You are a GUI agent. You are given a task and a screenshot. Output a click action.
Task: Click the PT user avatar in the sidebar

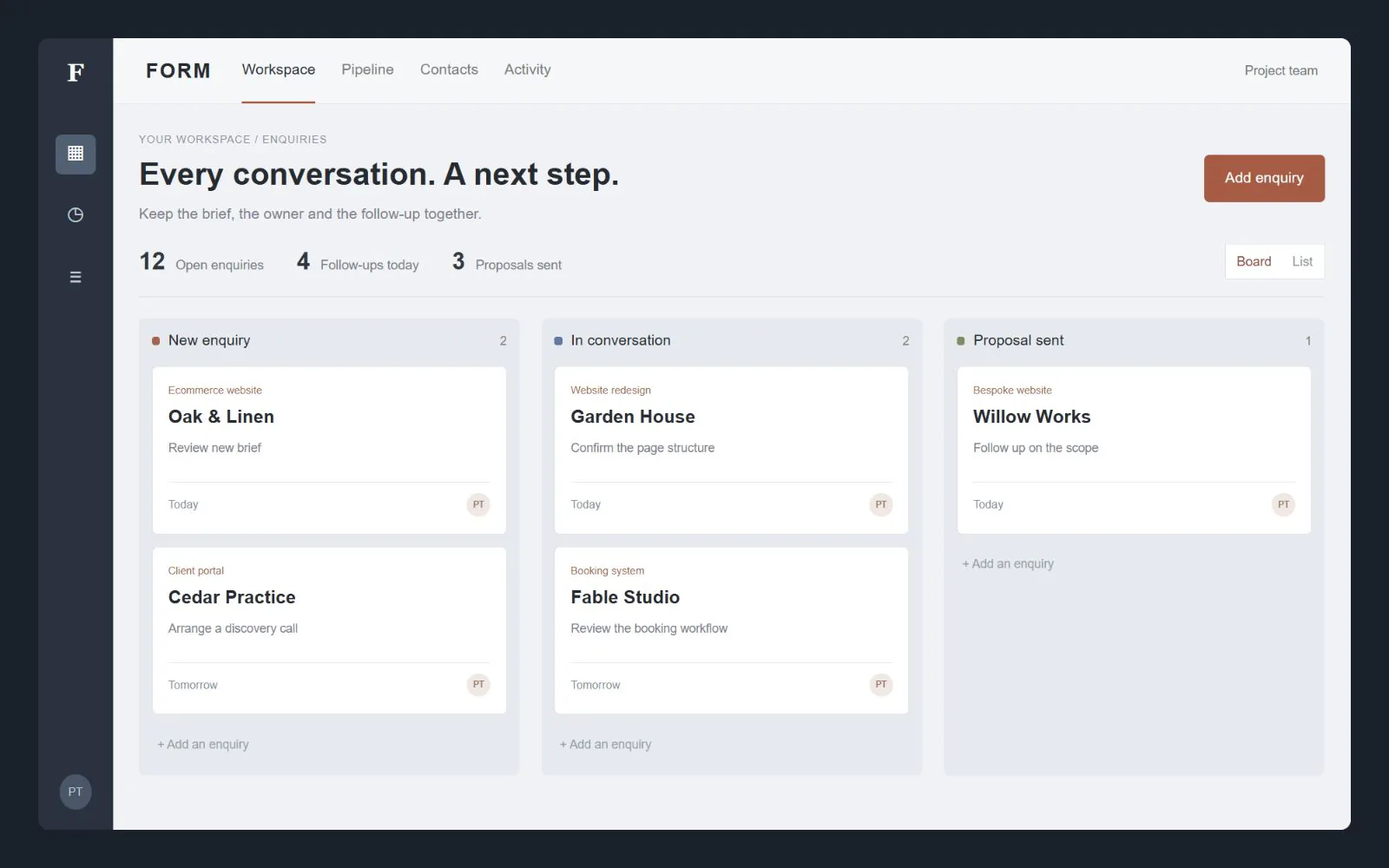point(76,792)
